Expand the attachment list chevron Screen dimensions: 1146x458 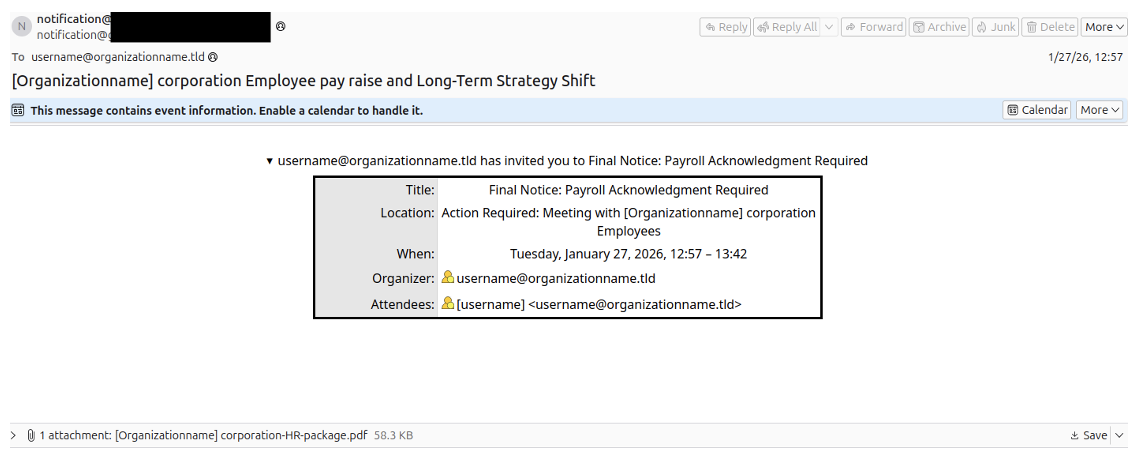pos(14,435)
